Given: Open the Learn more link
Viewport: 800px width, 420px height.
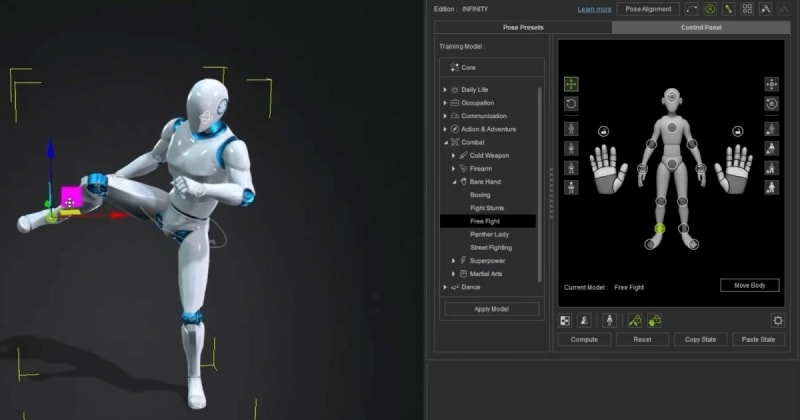Looking at the screenshot, I should 594,9.
